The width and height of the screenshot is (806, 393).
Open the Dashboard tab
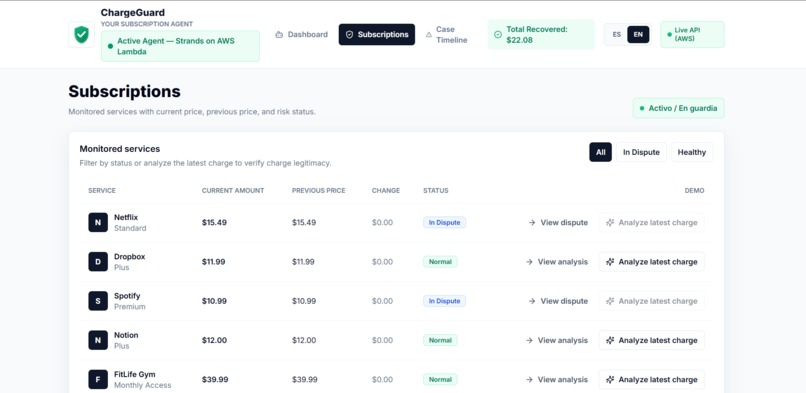pyautogui.click(x=302, y=34)
